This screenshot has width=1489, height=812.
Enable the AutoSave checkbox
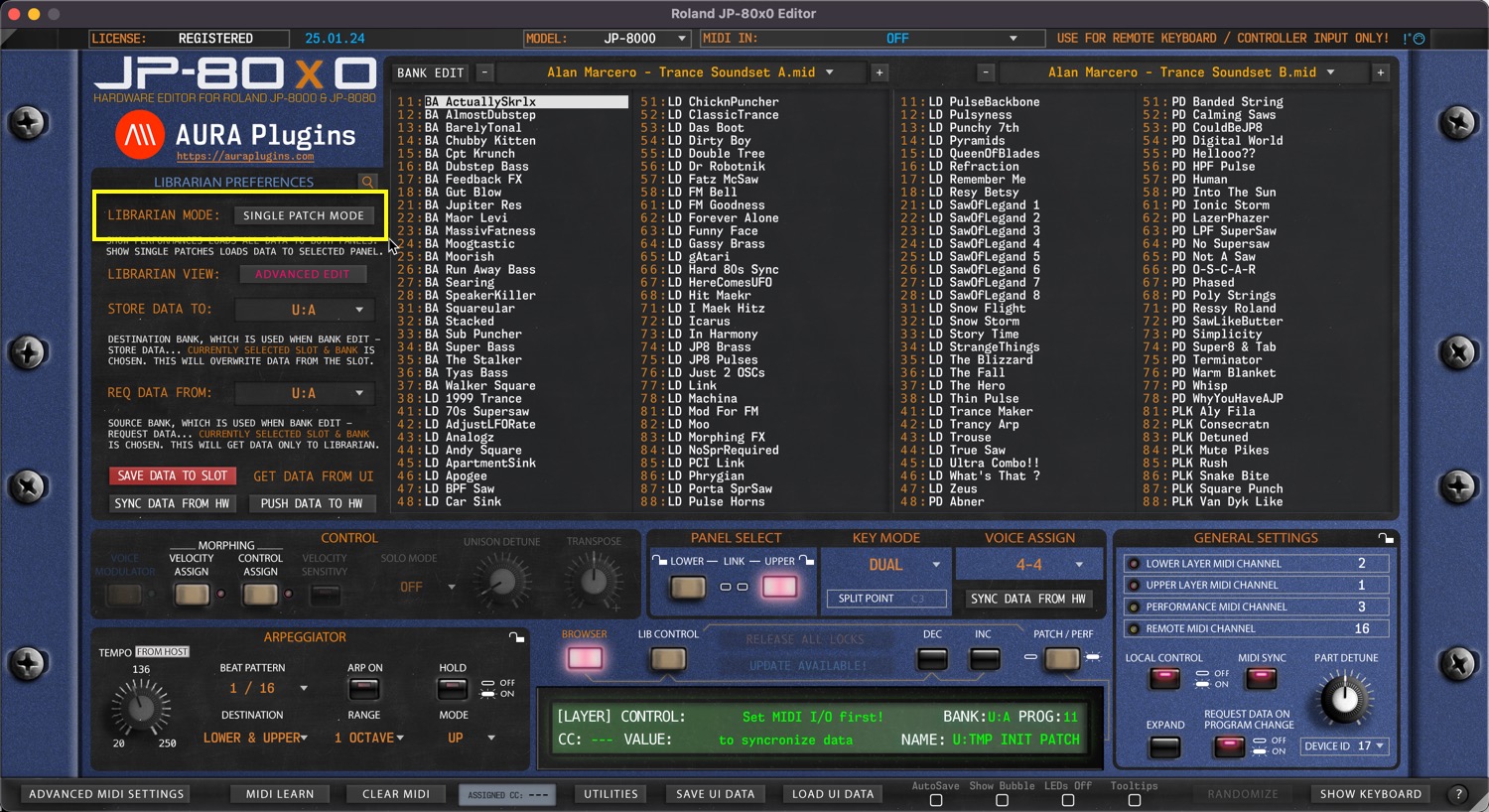tap(934, 798)
